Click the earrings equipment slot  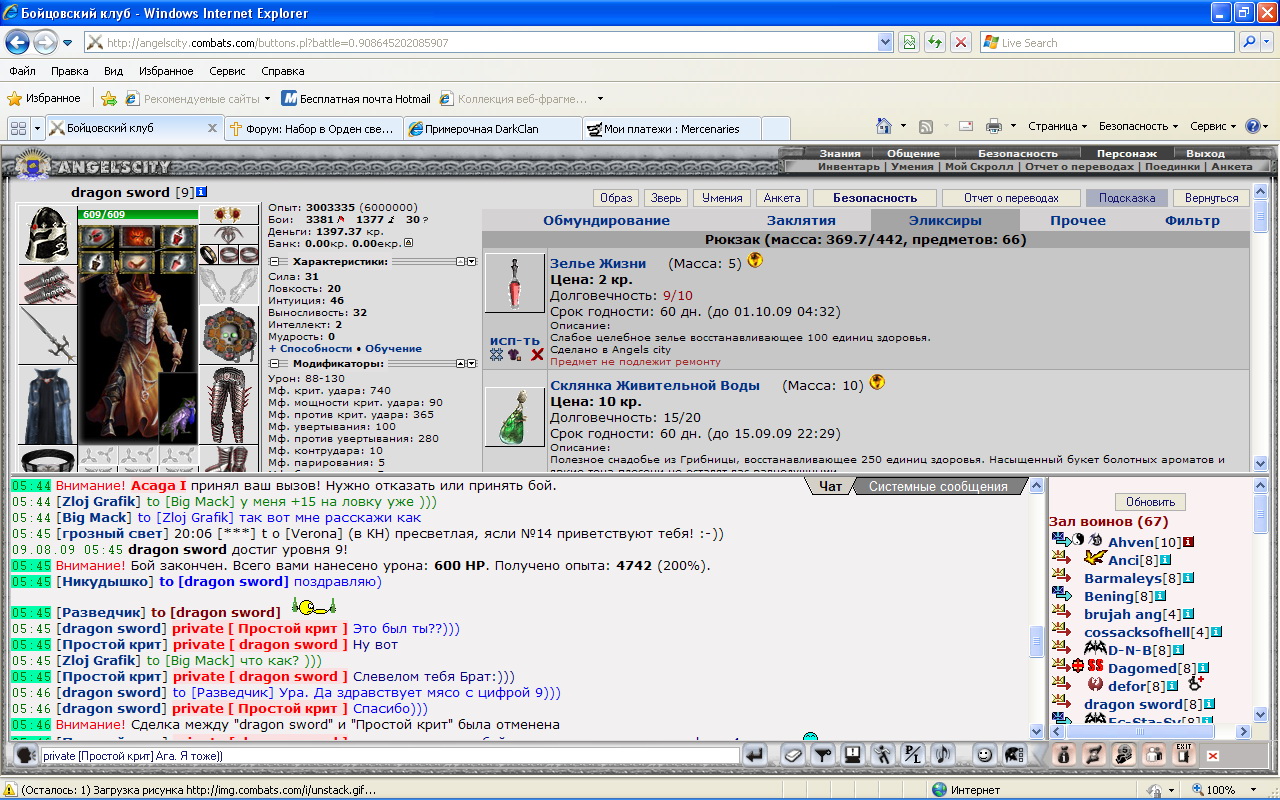point(229,216)
